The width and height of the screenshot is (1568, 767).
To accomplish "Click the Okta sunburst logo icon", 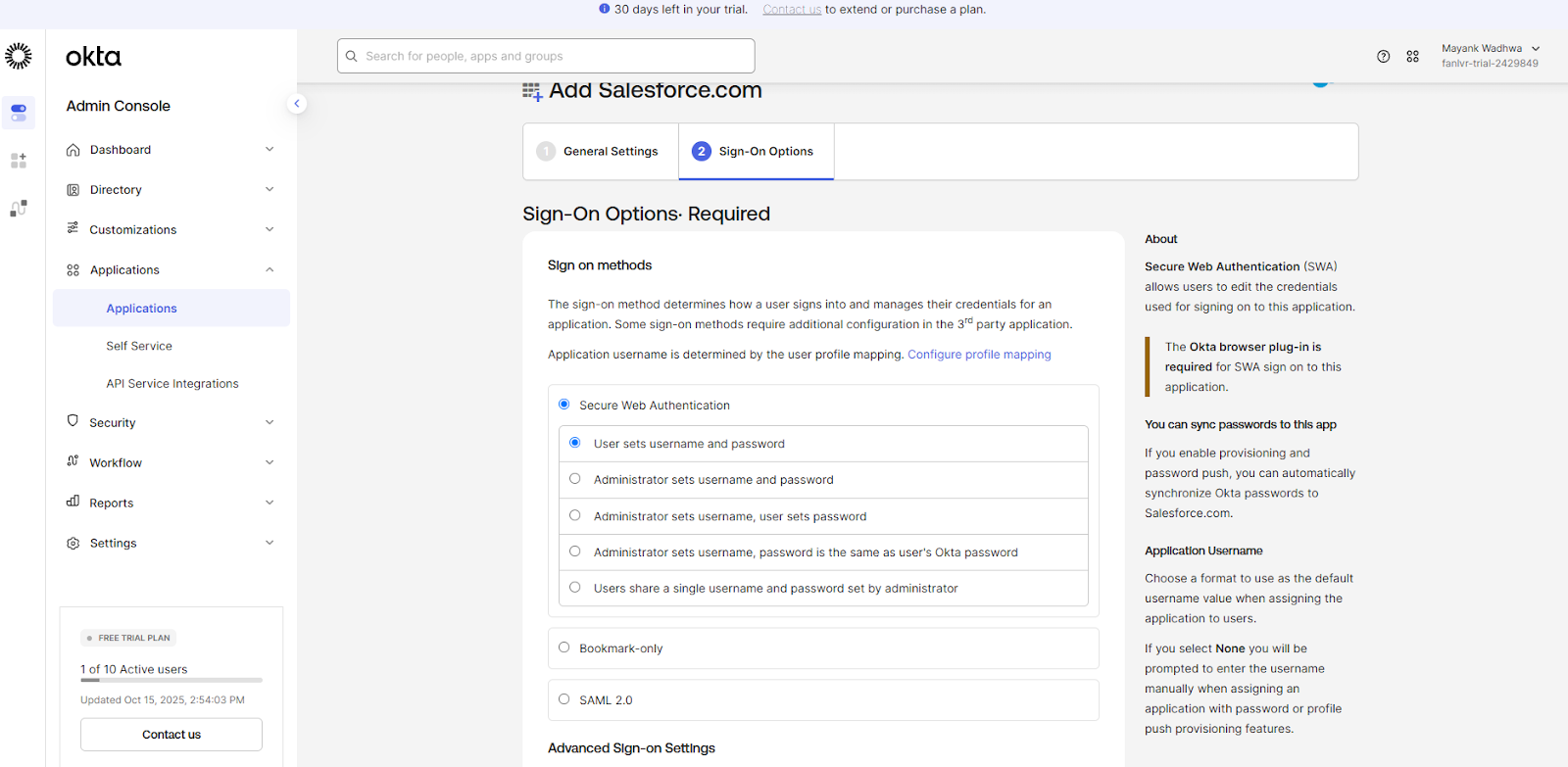I will (19, 56).
